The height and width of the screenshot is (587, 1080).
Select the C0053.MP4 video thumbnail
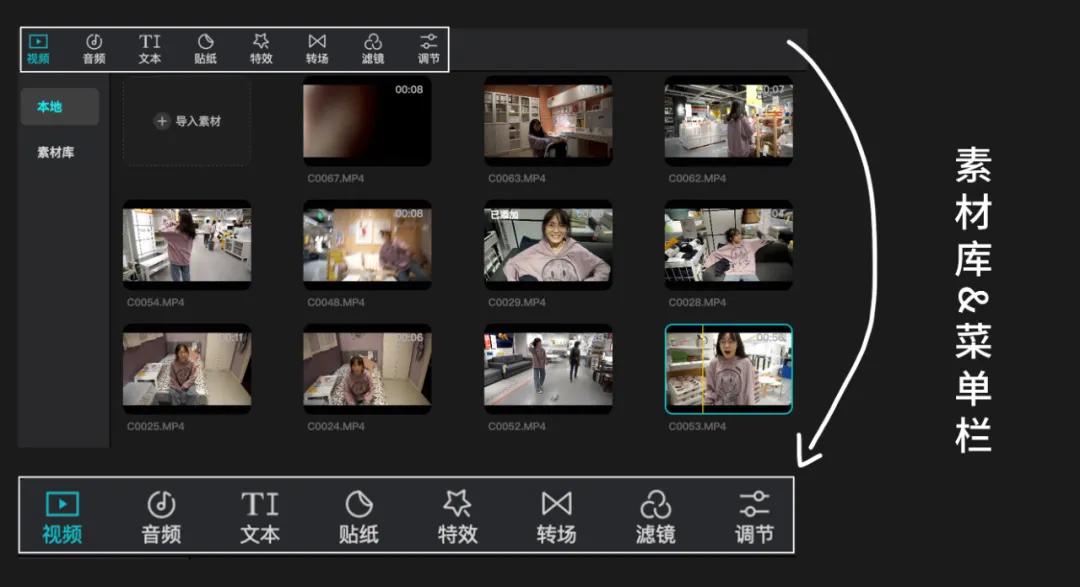coord(728,368)
